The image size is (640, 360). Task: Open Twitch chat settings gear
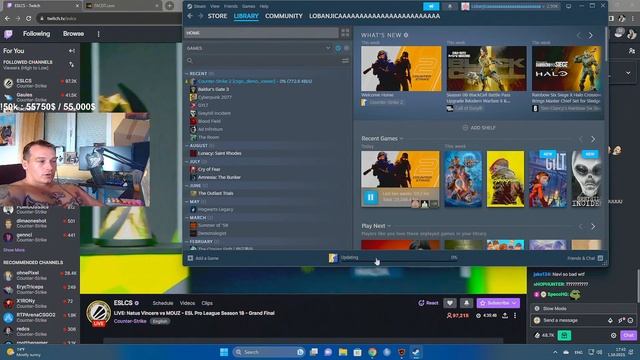[x=613, y=335]
